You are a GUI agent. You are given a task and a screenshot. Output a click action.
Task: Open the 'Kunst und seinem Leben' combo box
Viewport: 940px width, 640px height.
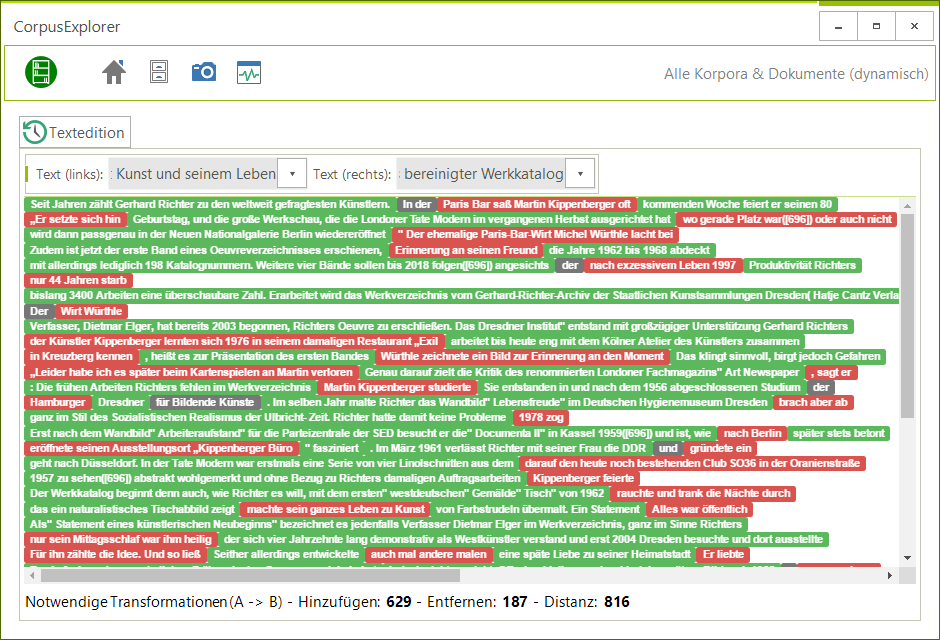click(x=195, y=174)
